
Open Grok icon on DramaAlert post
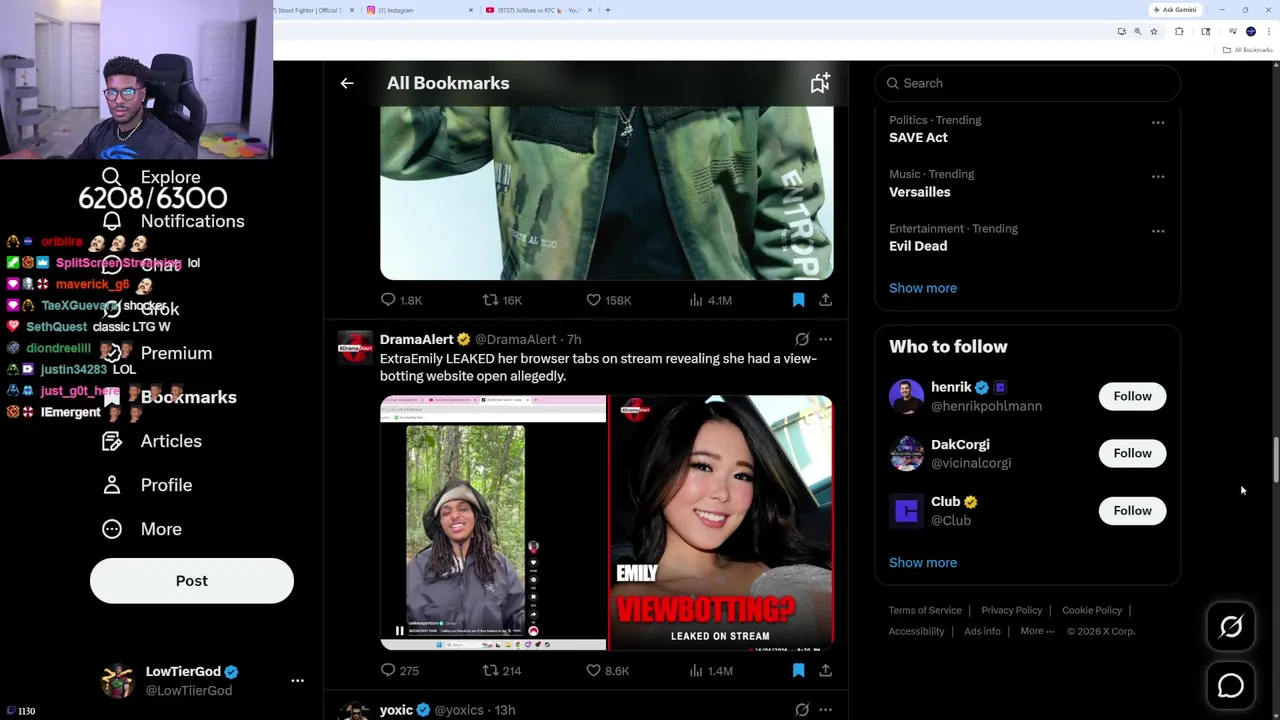802,339
